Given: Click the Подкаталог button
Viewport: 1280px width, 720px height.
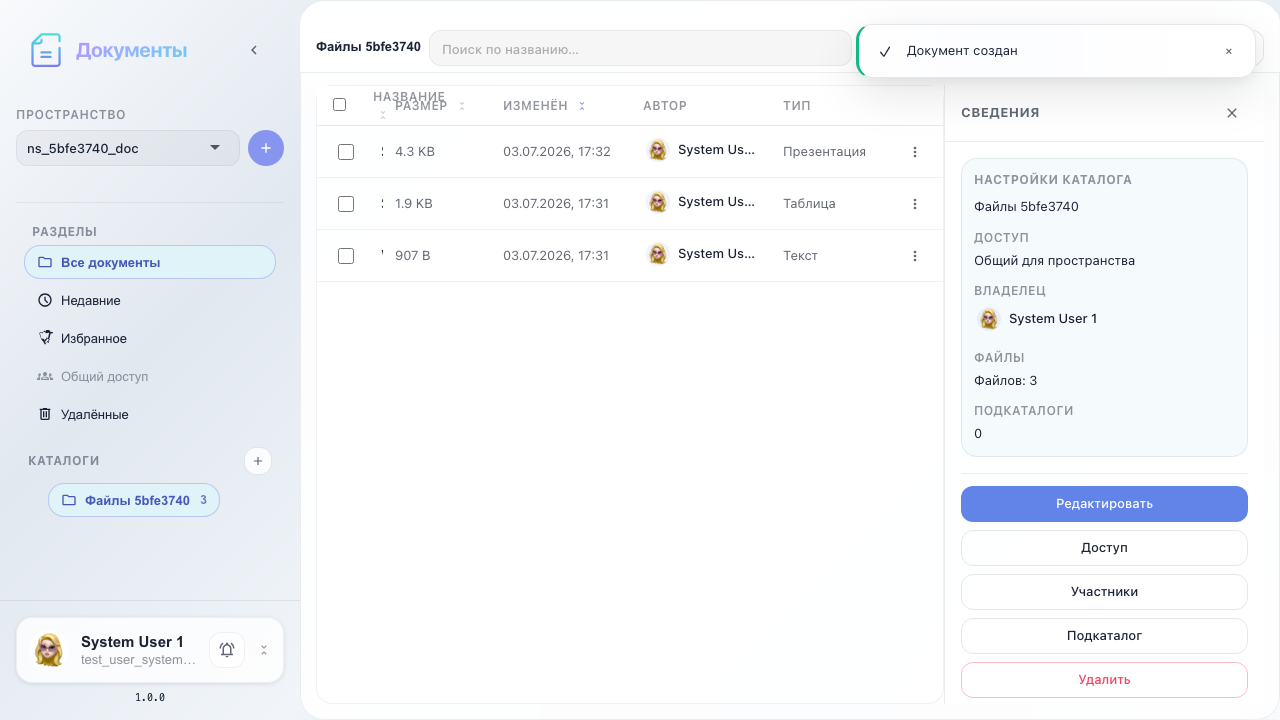Looking at the screenshot, I should click(1104, 636).
